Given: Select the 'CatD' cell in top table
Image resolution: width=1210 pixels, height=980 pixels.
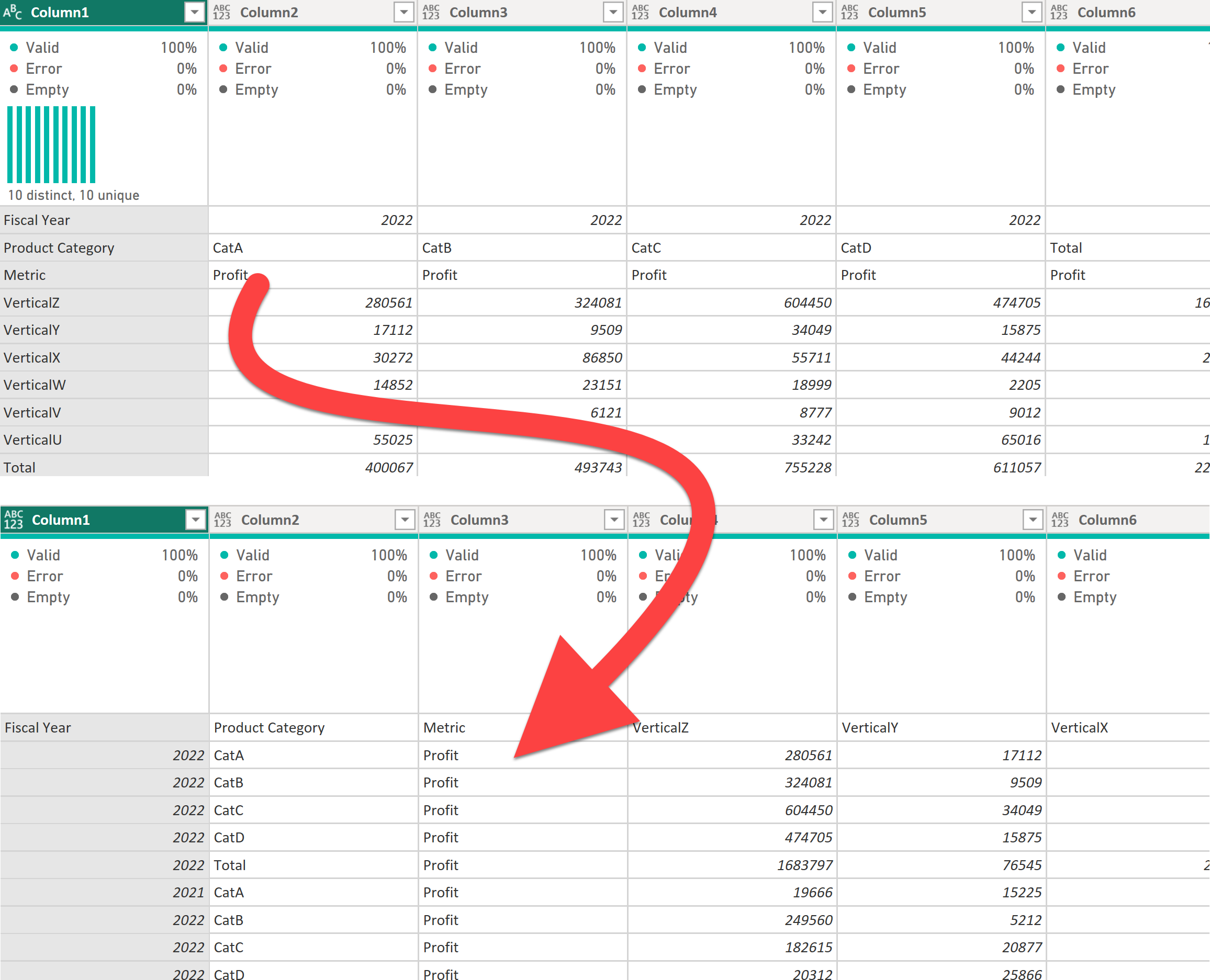Looking at the screenshot, I should [x=940, y=248].
